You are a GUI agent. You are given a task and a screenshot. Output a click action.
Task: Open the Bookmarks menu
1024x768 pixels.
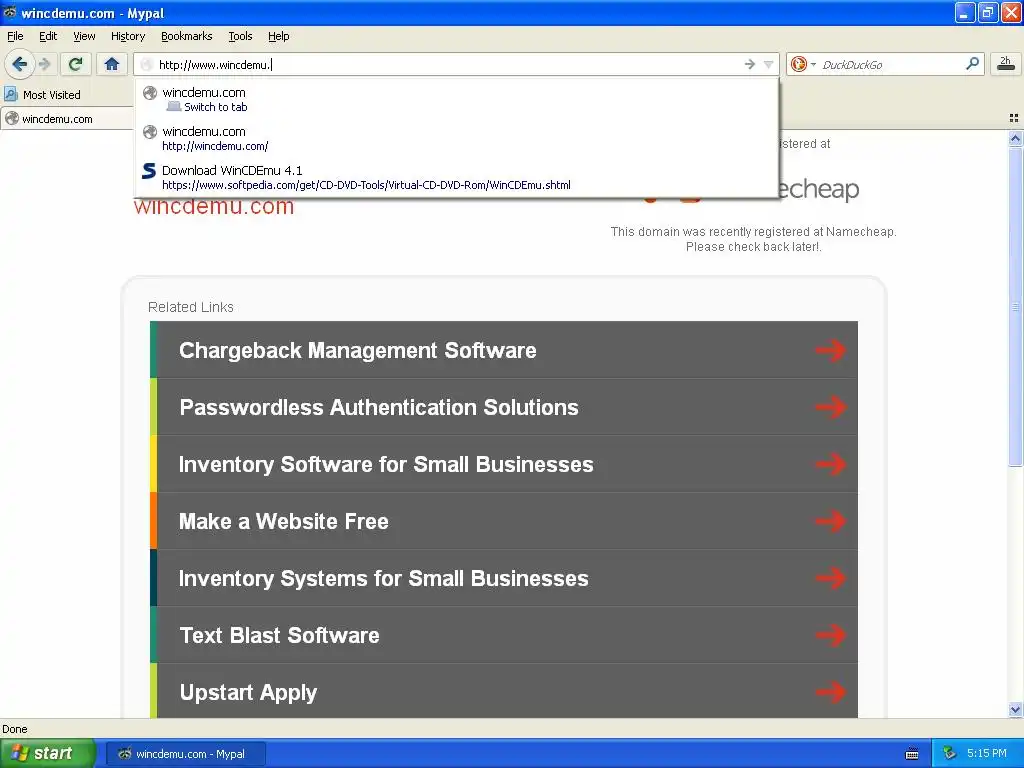[186, 36]
